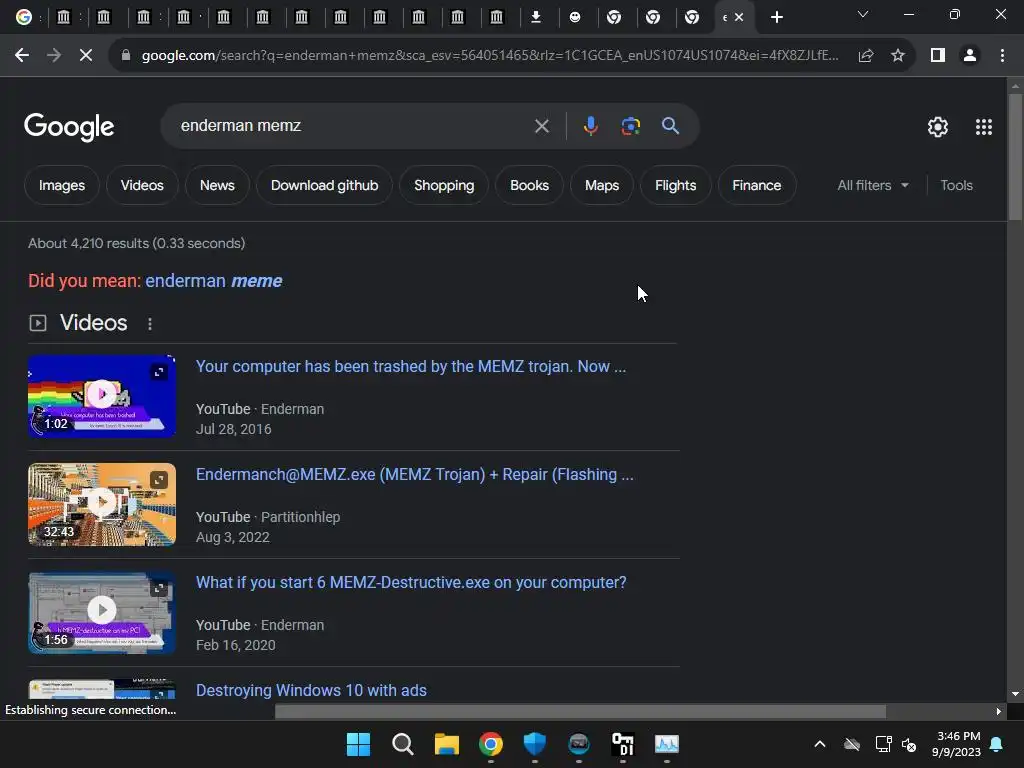The width and height of the screenshot is (1024, 768).
Task: Switch to the Maps filter
Action: [x=601, y=185]
